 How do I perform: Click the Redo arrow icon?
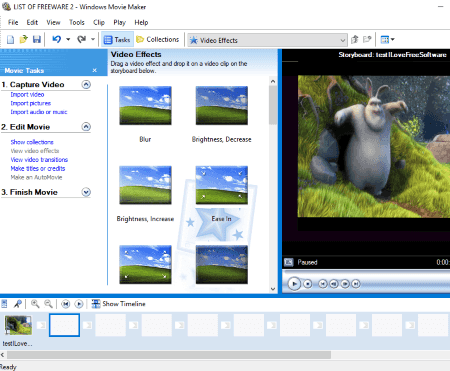81,39
